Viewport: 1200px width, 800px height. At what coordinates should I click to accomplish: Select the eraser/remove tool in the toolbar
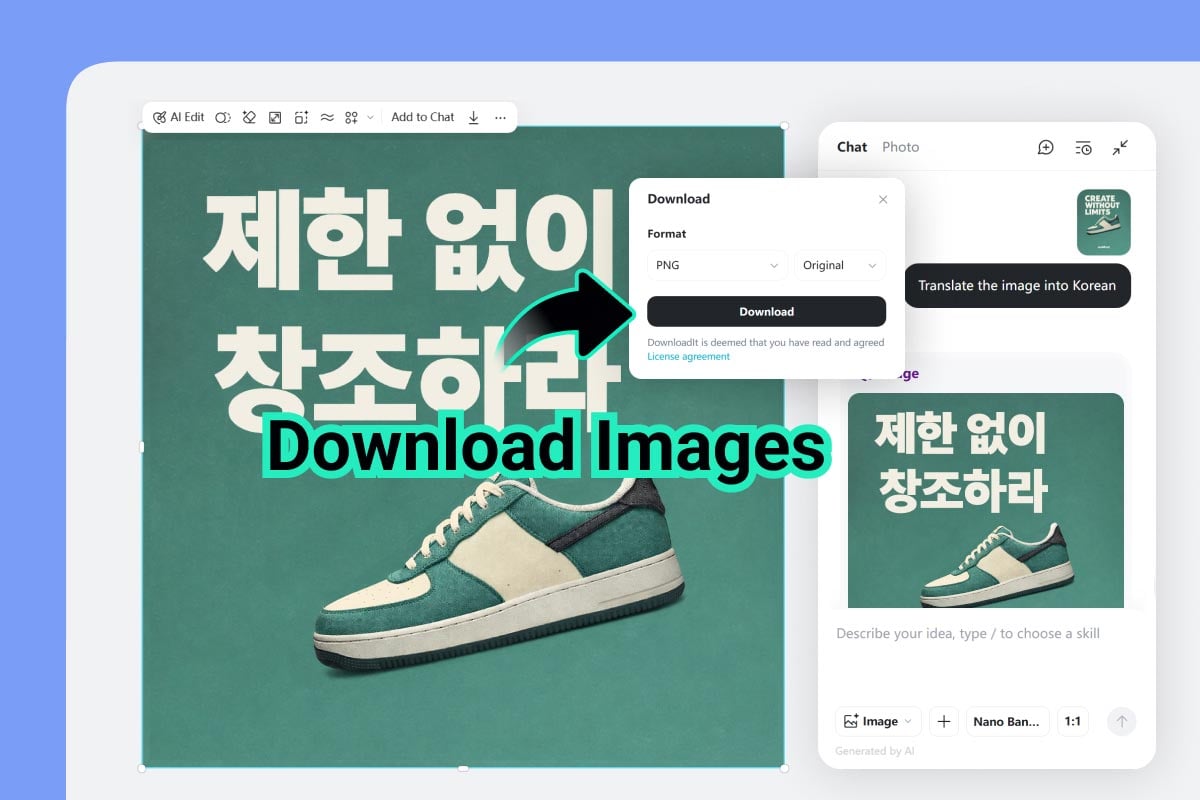[x=248, y=117]
